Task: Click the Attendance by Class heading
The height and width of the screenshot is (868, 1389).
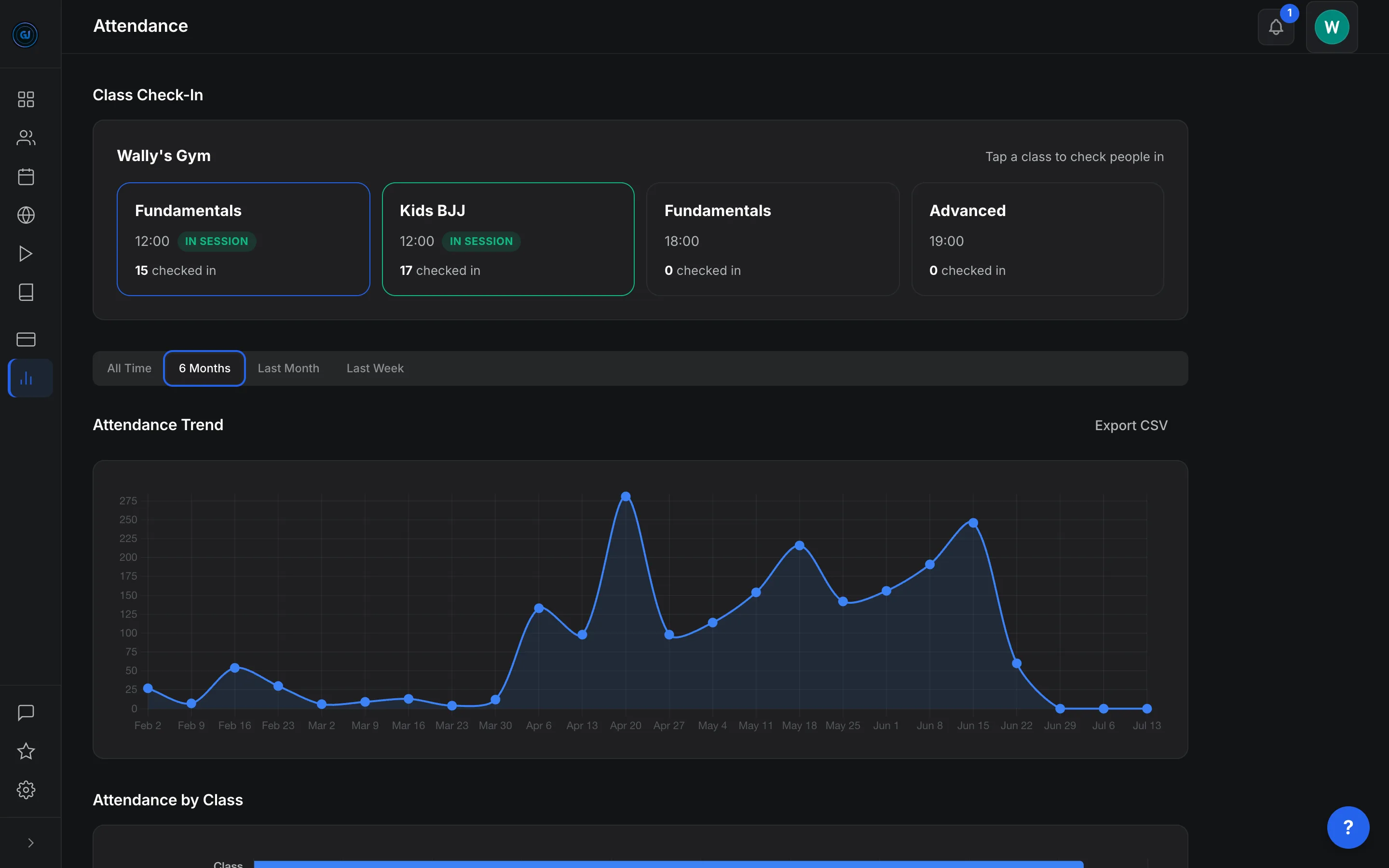Action: click(x=168, y=800)
